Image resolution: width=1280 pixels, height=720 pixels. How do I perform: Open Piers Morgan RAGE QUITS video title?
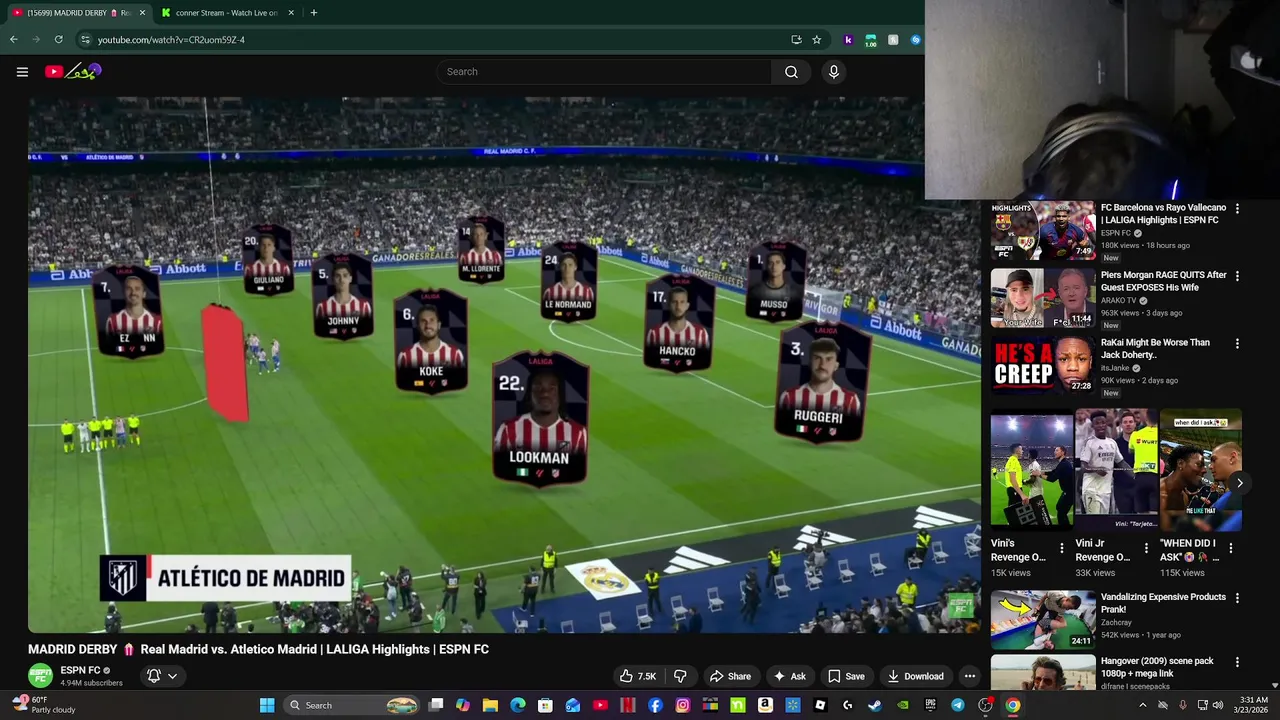[1163, 281]
